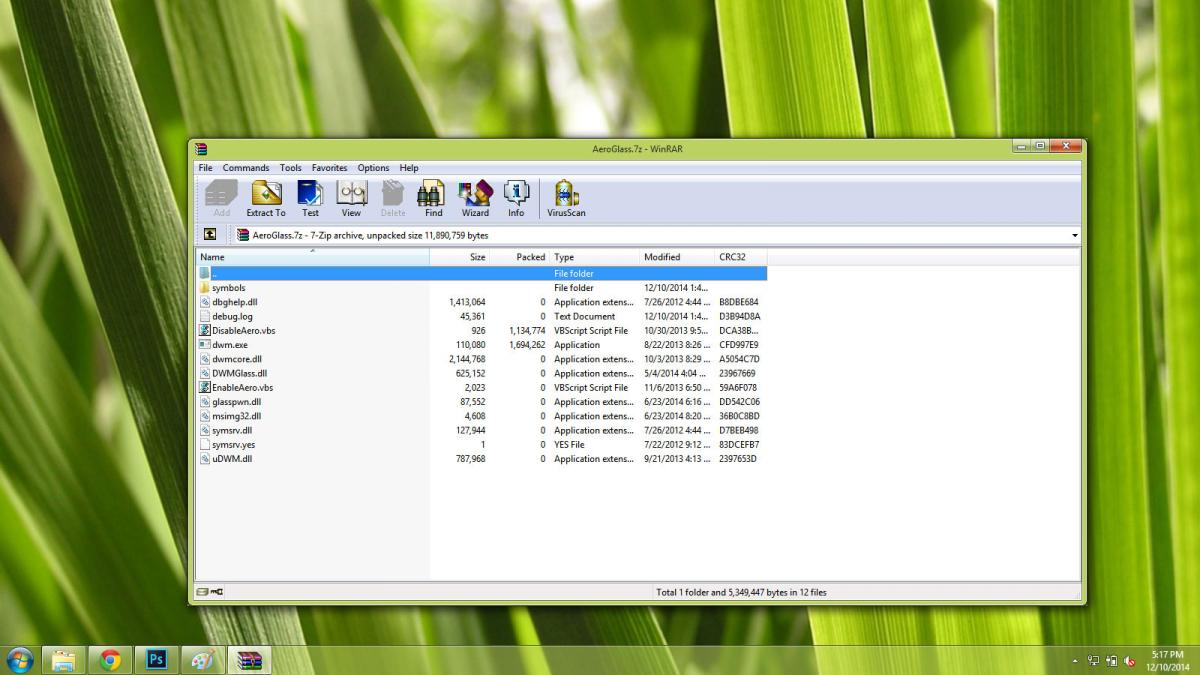Click the status bar total files text
The width and height of the screenshot is (1200, 675).
[741, 592]
